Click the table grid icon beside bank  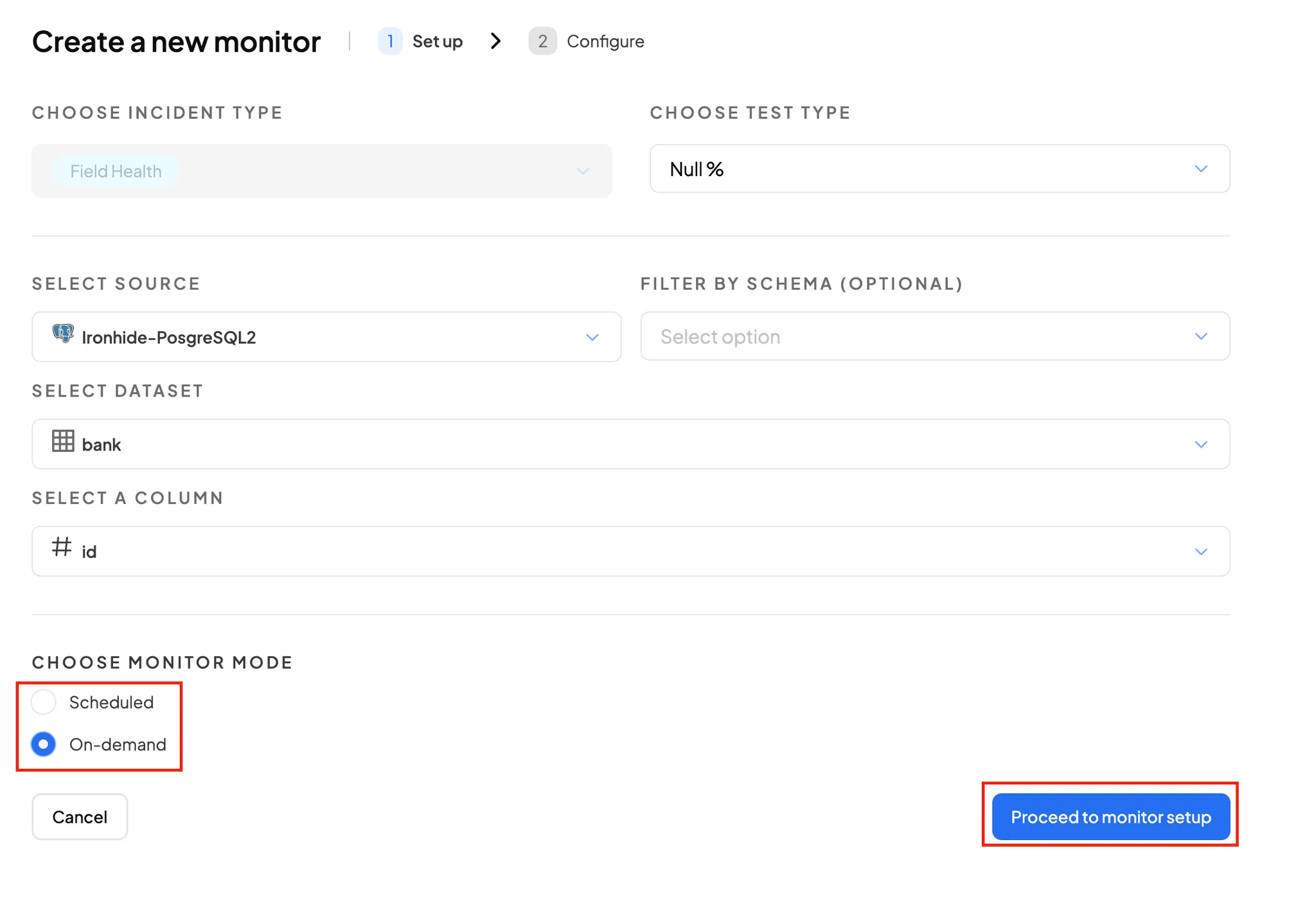click(x=63, y=441)
